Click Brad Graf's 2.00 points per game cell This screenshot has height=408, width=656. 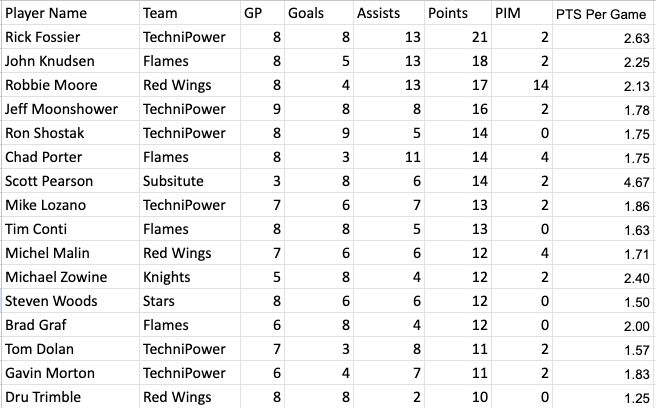tap(604, 325)
